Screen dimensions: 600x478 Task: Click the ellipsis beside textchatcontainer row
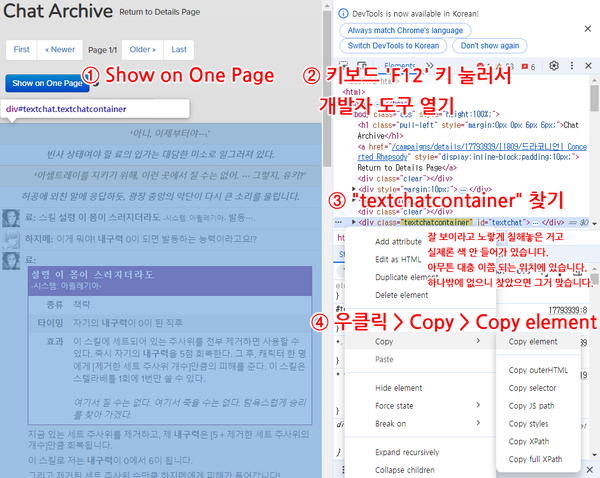click(336, 221)
